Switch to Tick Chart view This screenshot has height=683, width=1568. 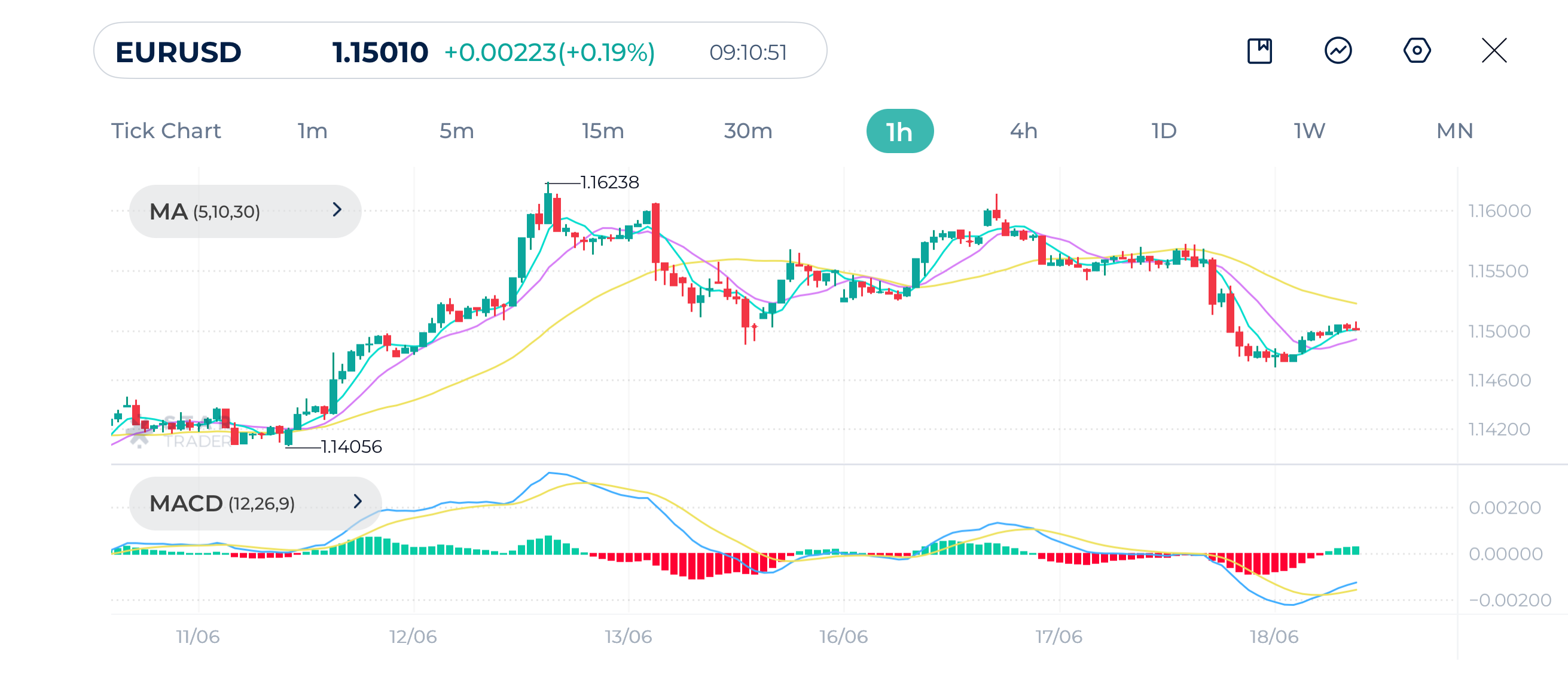coord(166,130)
